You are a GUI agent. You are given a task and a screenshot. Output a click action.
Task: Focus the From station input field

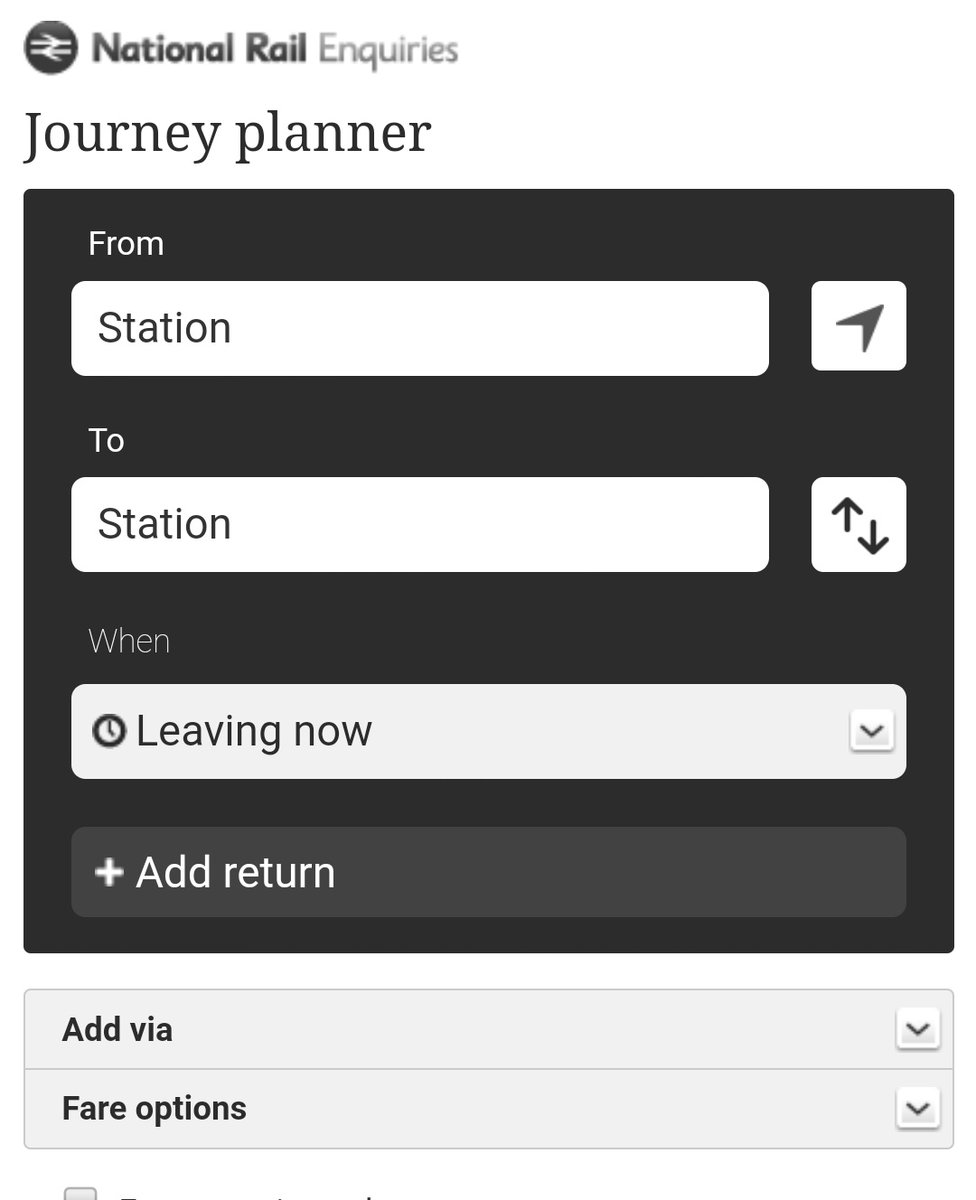pyautogui.click(x=420, y=328)
